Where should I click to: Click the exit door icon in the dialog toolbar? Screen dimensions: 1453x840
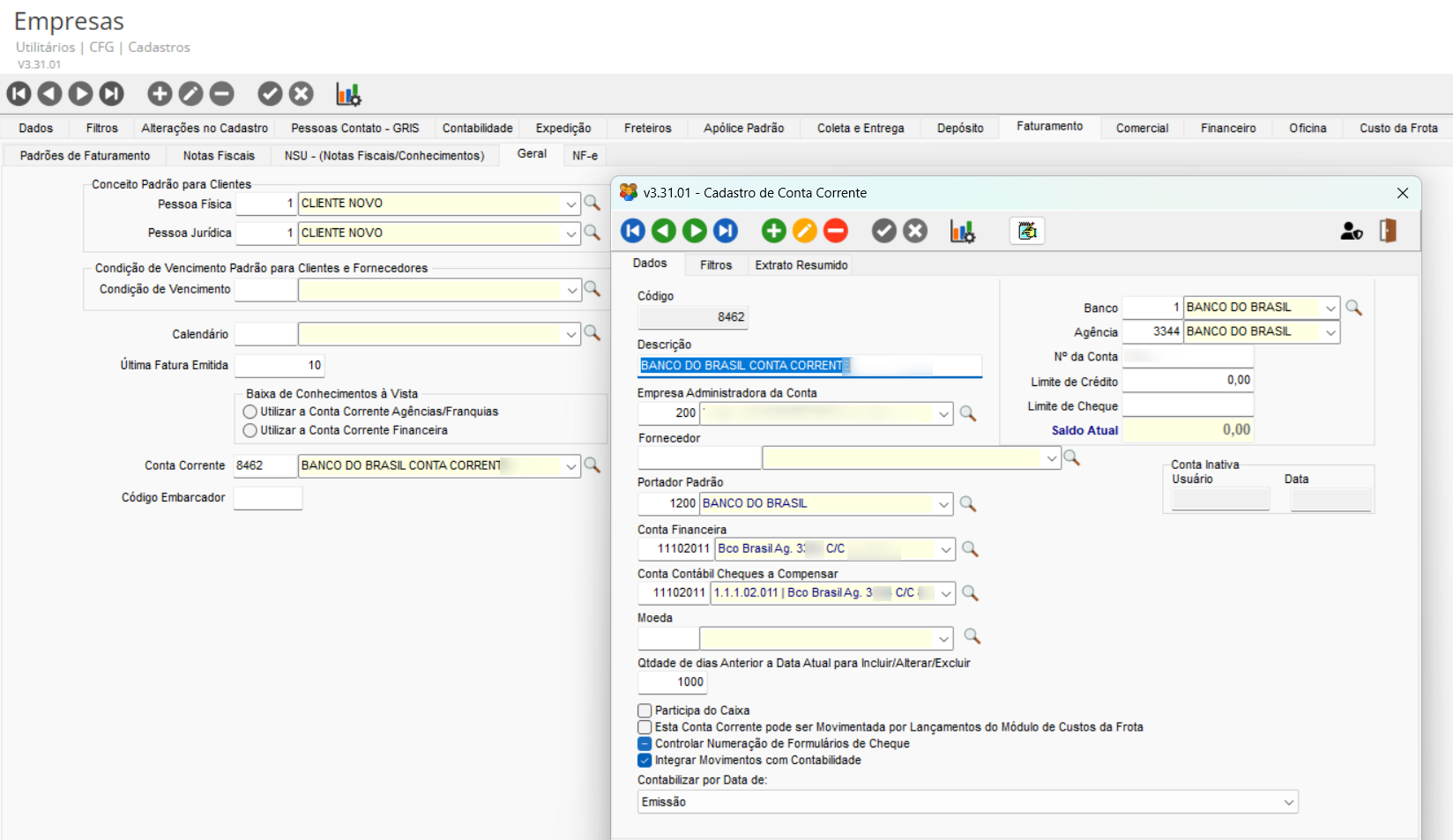pos(1388,231)
